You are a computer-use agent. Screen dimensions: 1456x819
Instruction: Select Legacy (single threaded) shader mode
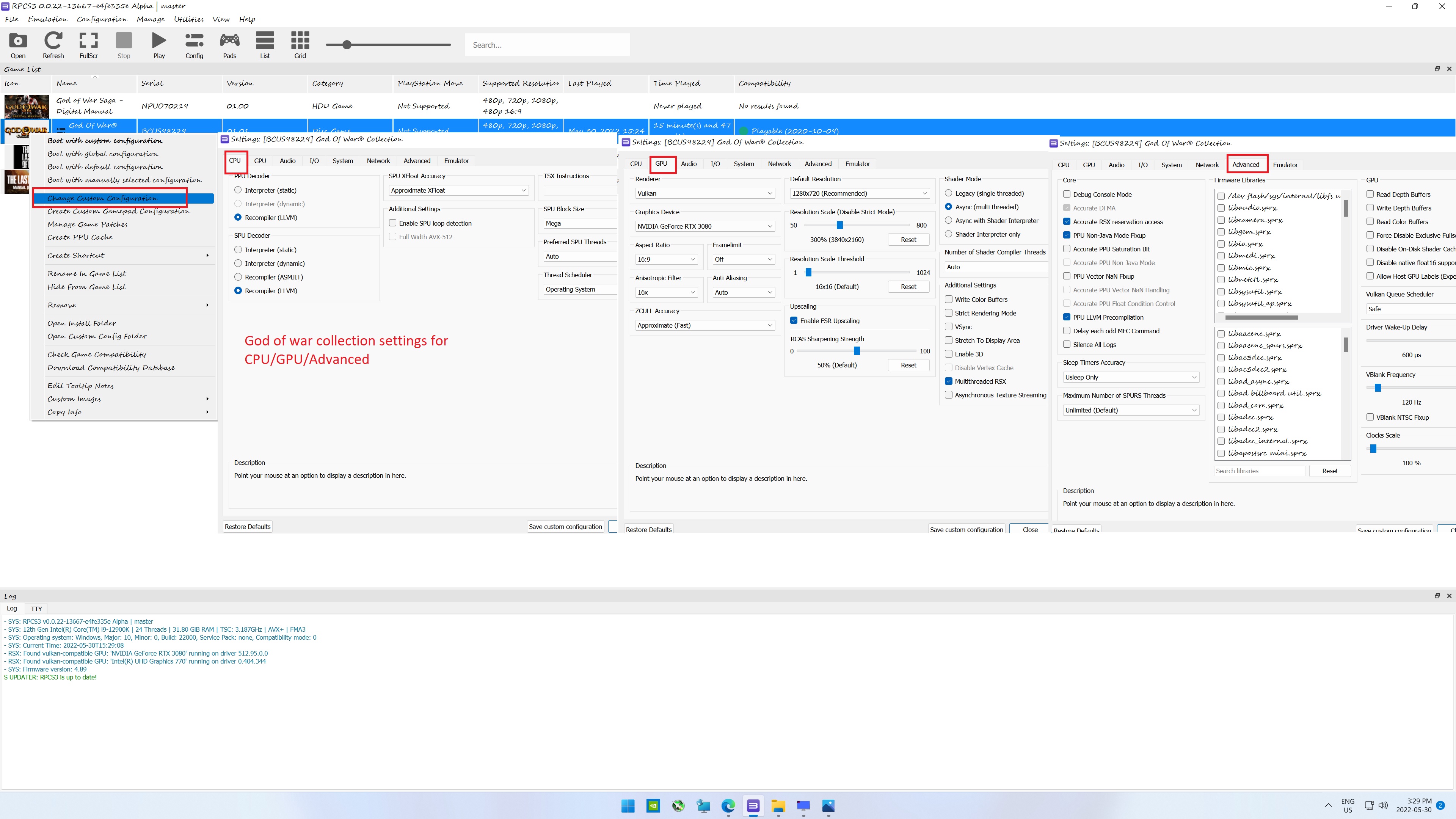point(949,193)
